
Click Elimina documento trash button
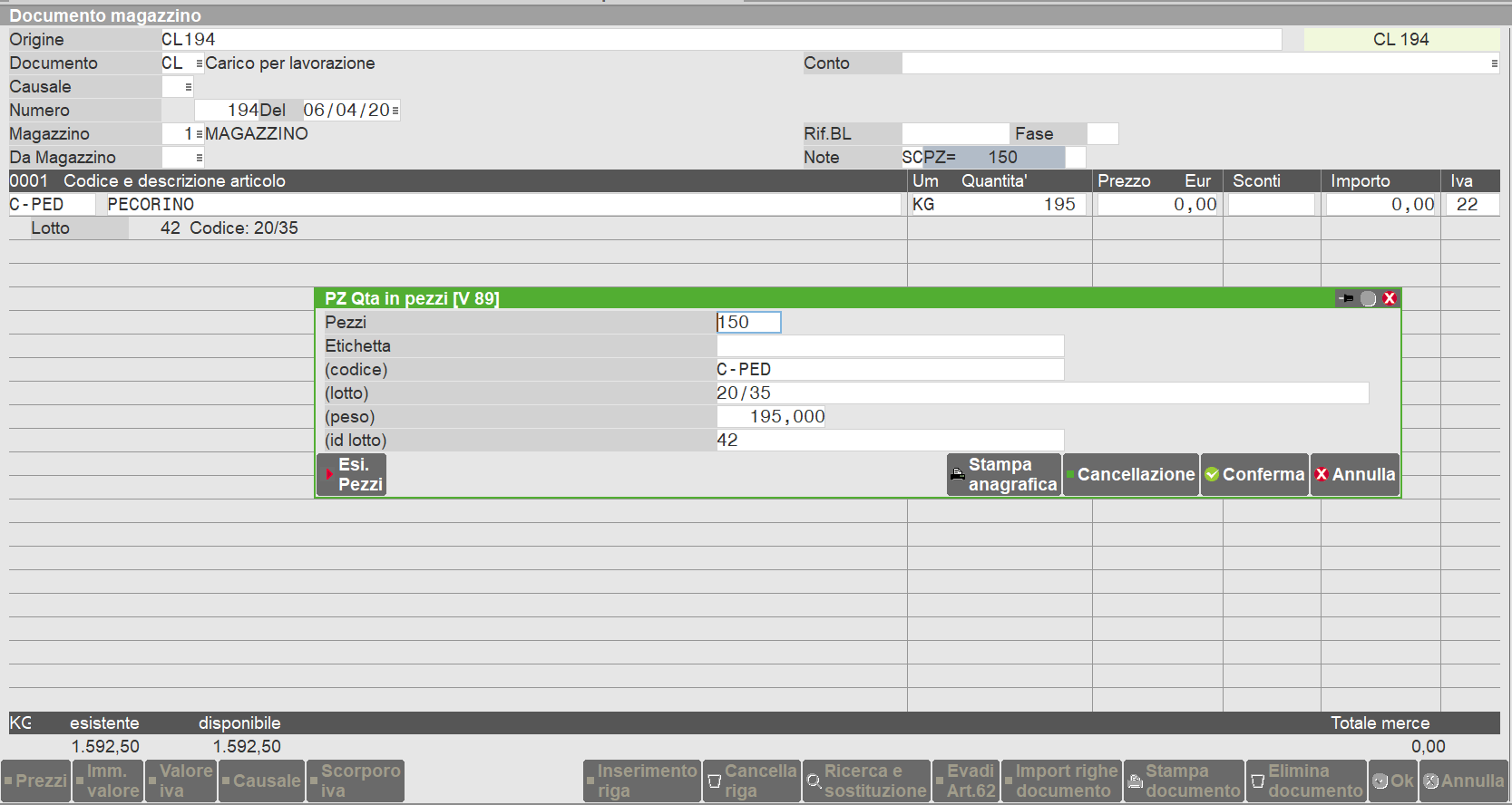pyautogui.click(x=1306, y=781)
